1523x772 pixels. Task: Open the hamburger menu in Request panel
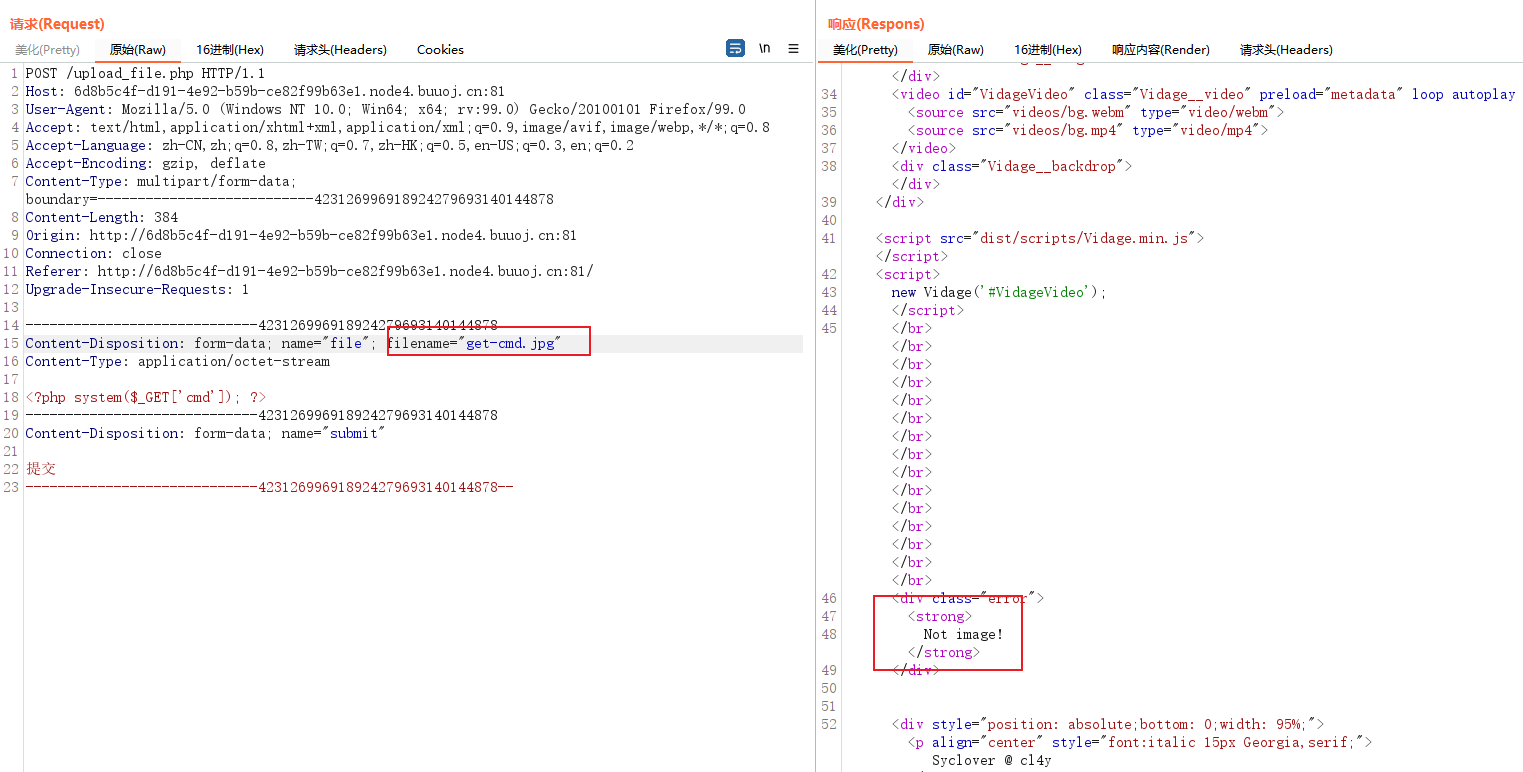pyautogui.click(x=793, y=48)
